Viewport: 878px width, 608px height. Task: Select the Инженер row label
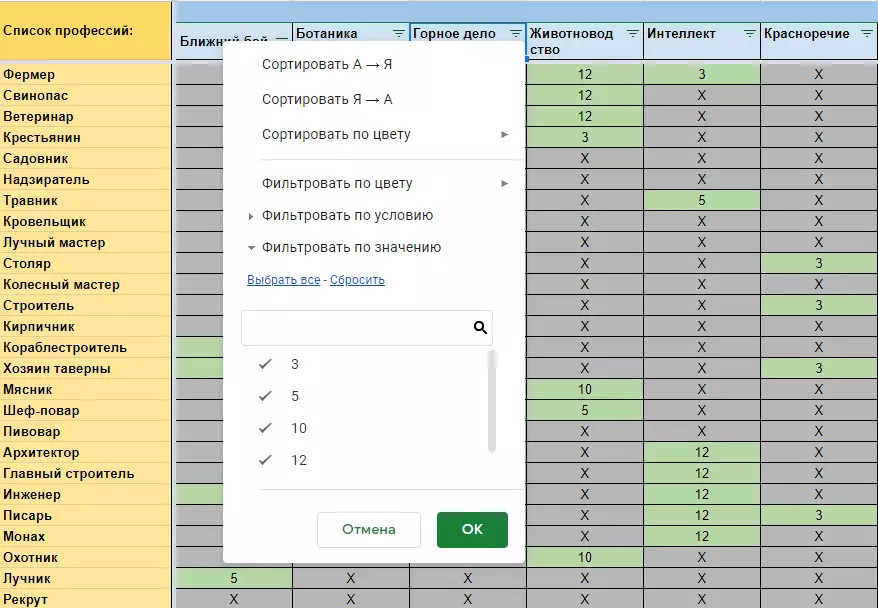pos(86,494)
